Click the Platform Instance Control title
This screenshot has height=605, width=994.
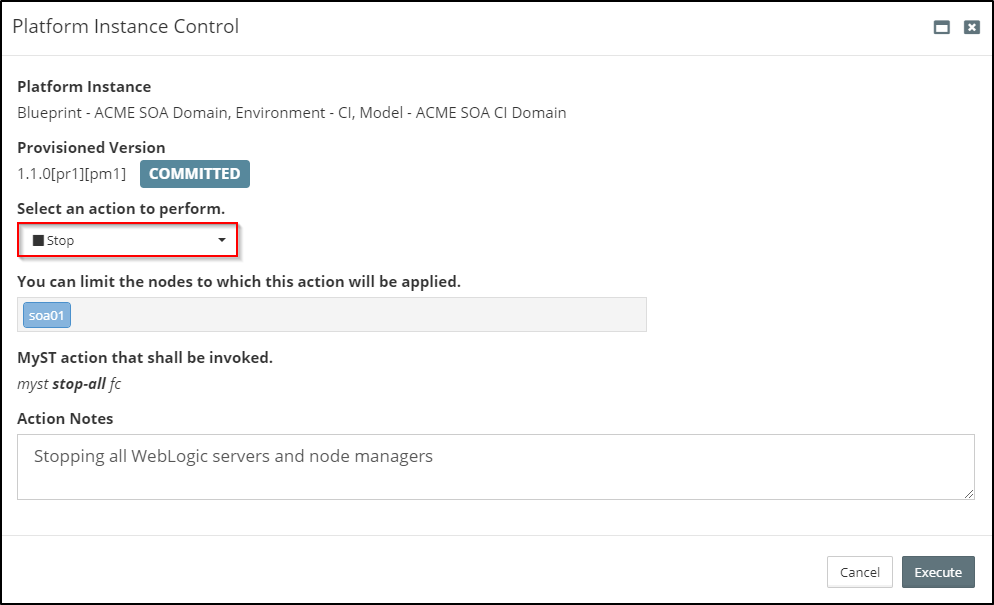click(x=126, y=27)
